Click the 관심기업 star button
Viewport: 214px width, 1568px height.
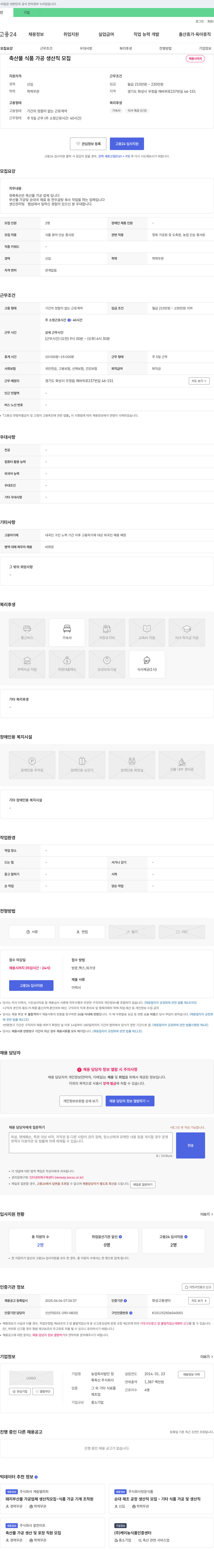pos(20,1391)
